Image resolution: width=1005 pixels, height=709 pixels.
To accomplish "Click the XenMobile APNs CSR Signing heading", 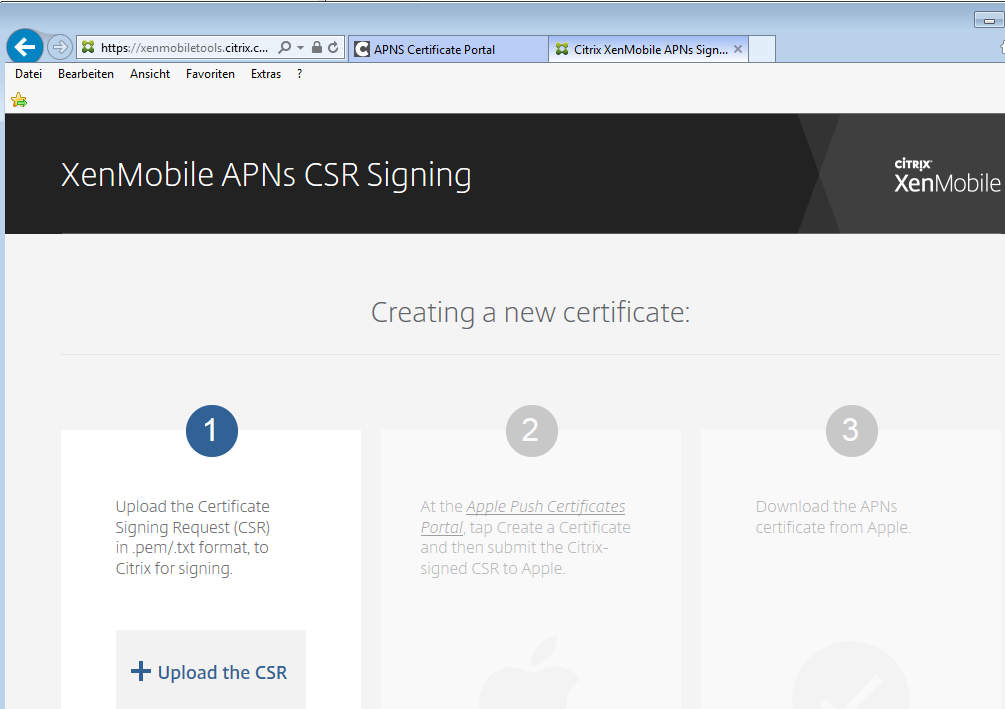I will coord(266,175).
